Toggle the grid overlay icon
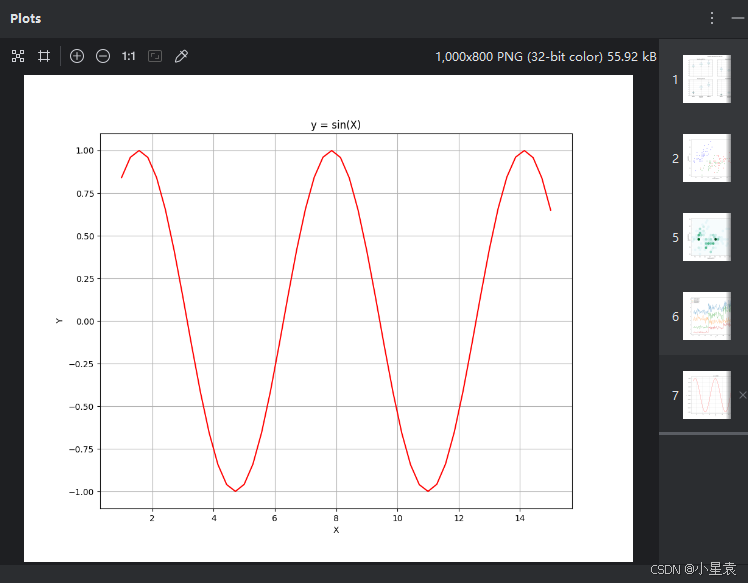The image size is (748, 583). click(44, 56)
